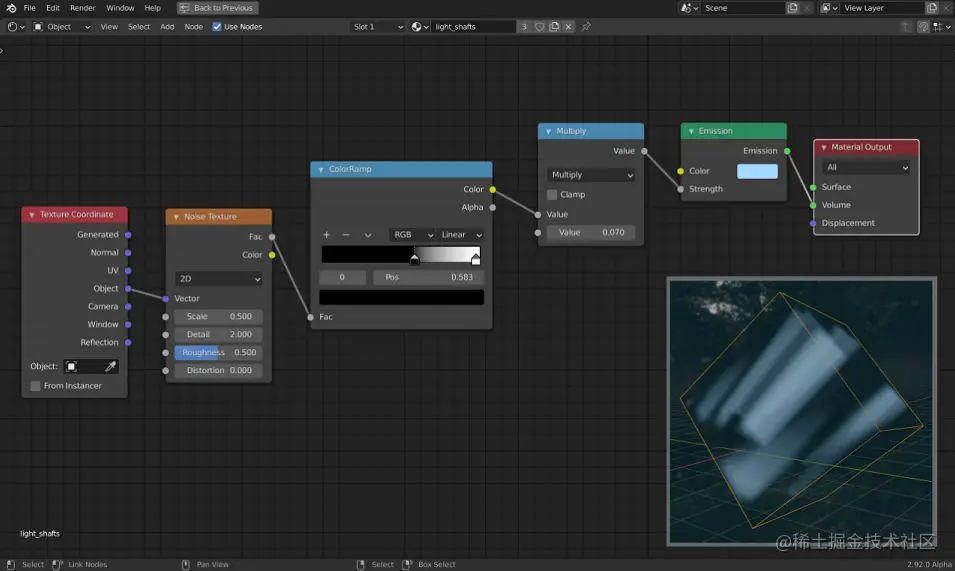
Task: Open the Slot 1 dropdown
Action: [x=378, y=27]
